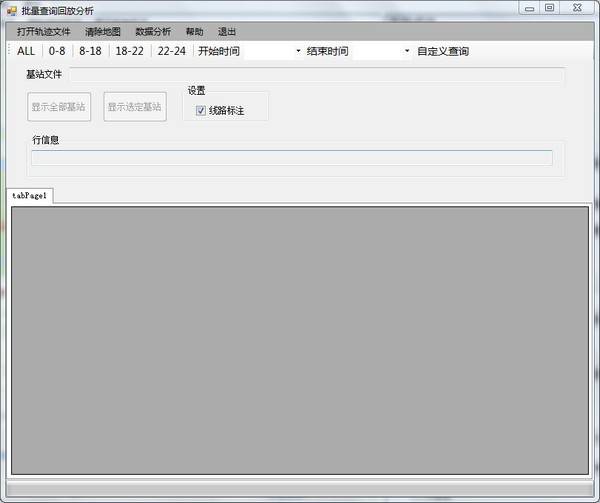Toggle the 线路标注 checkbox

[201, 110]
